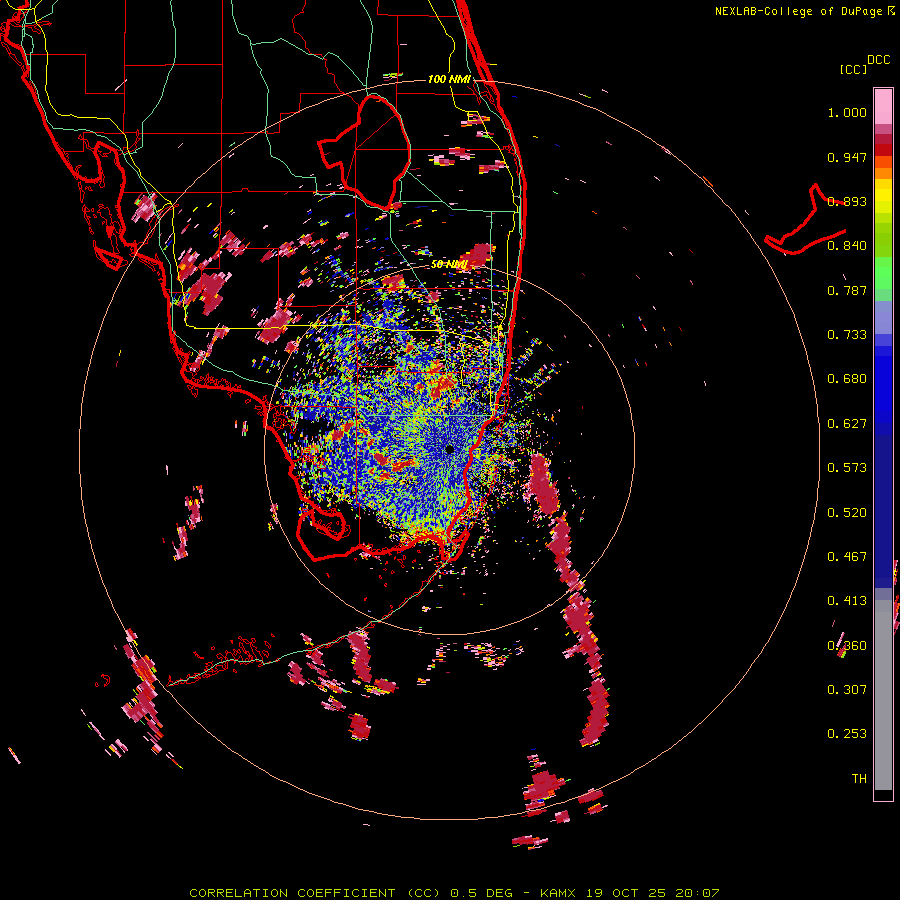Click the 0.840 legend value

tap(847, 246)
